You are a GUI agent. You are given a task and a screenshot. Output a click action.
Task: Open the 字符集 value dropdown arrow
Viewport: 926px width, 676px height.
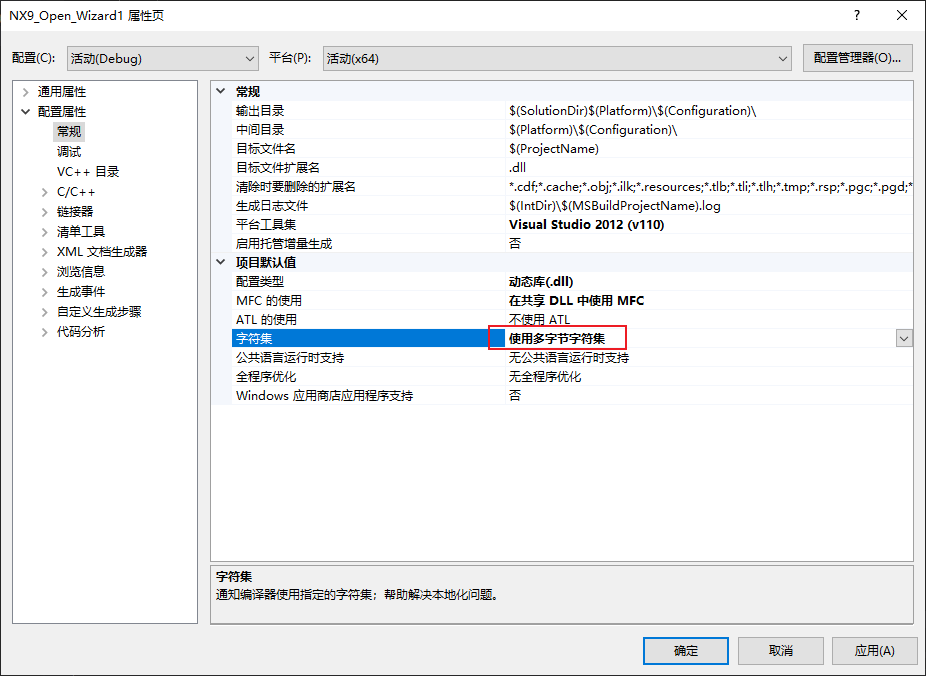[x=904, y=339]
